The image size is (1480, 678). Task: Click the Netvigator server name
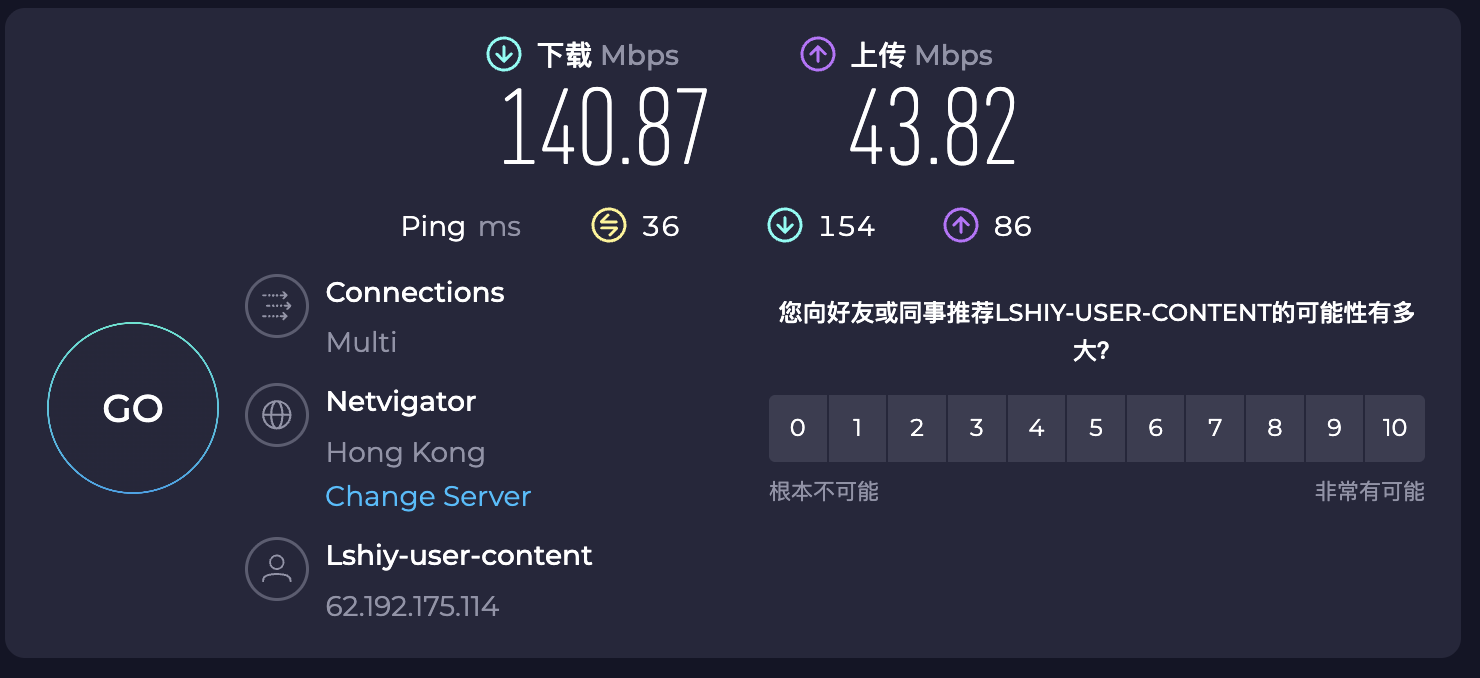[401, 402]
